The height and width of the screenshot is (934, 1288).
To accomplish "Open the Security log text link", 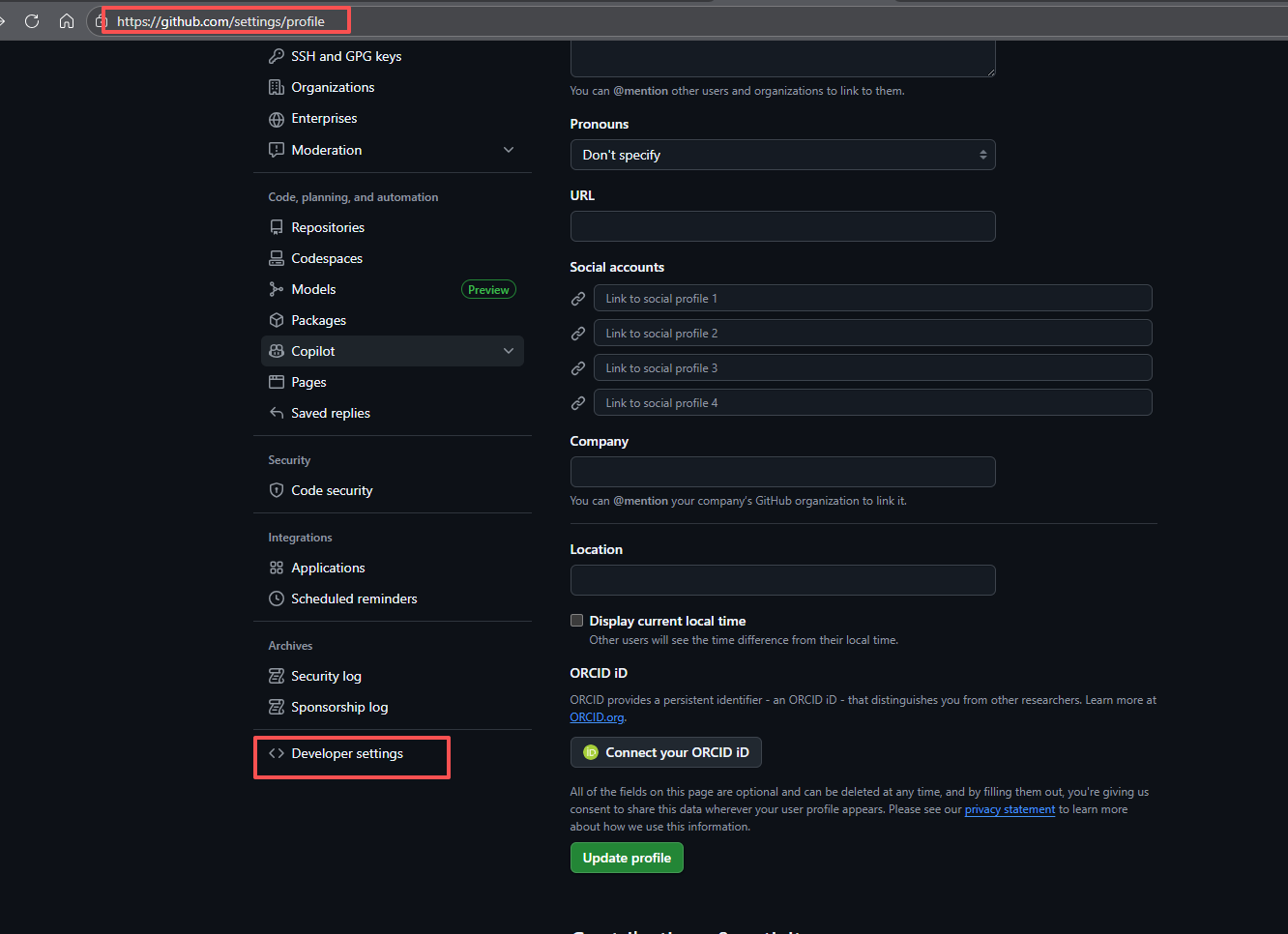I will click(x=326, y=676).
